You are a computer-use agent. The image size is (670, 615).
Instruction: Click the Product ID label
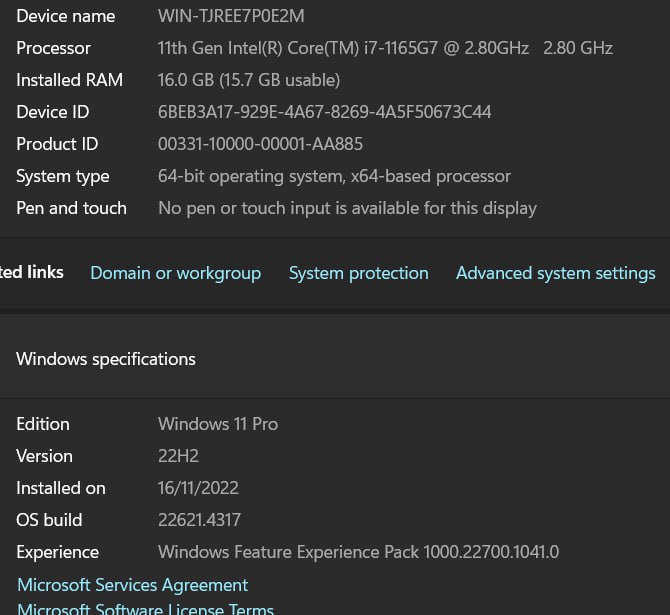pyautogui.click(x=57, y=144)
